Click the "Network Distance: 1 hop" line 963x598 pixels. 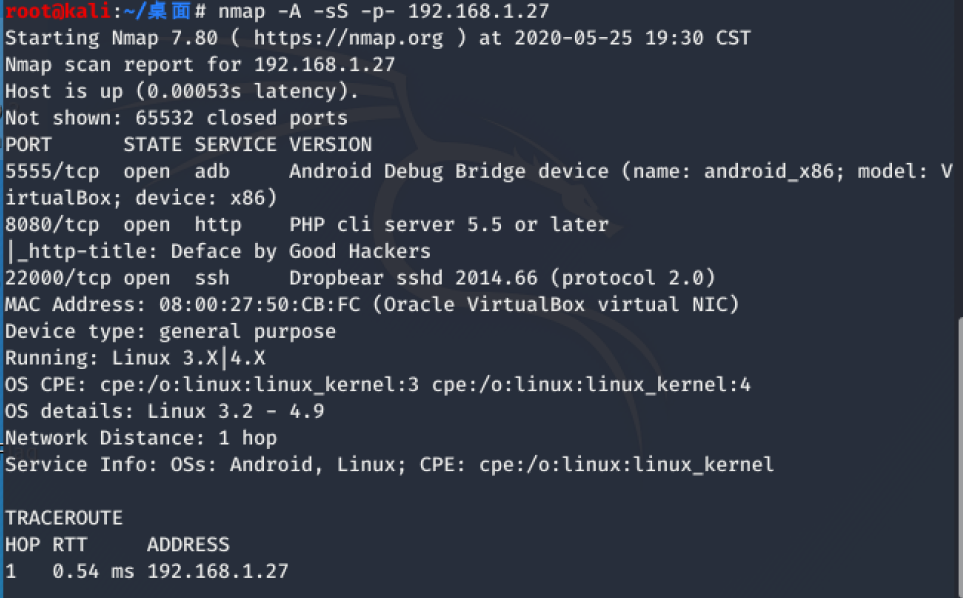click(x=141, y=438)
